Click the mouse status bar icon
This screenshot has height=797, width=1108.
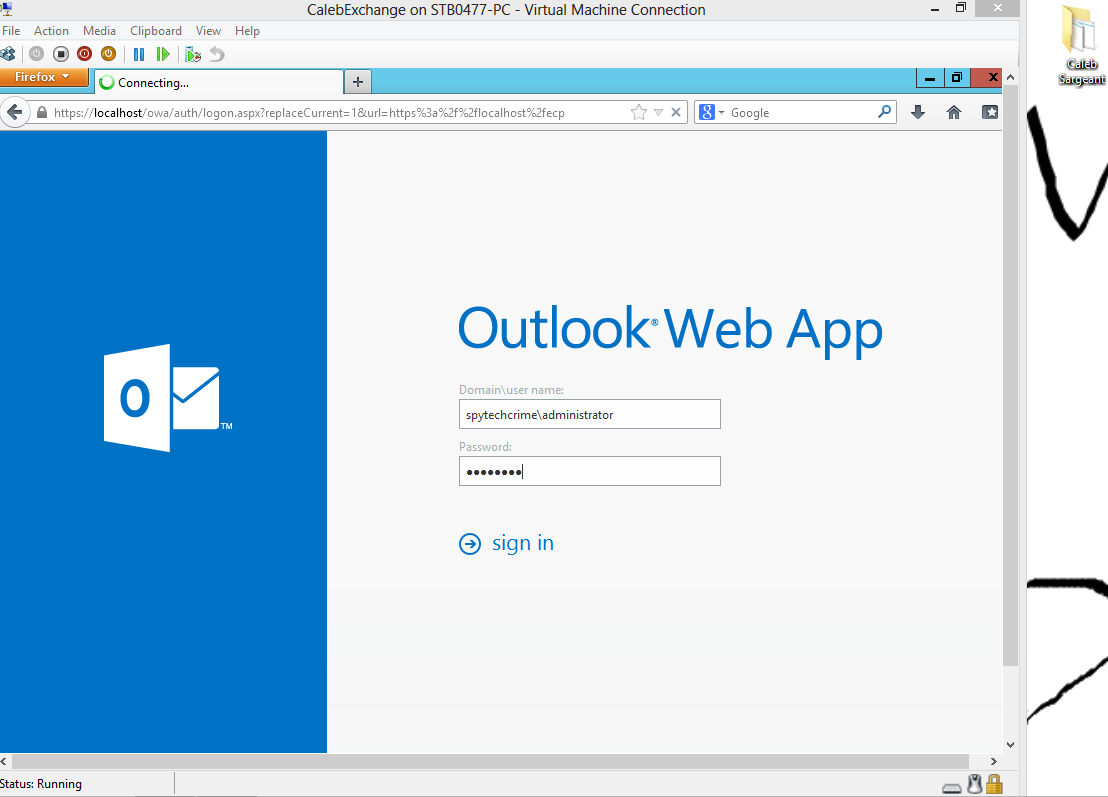(x=975, y=784)
